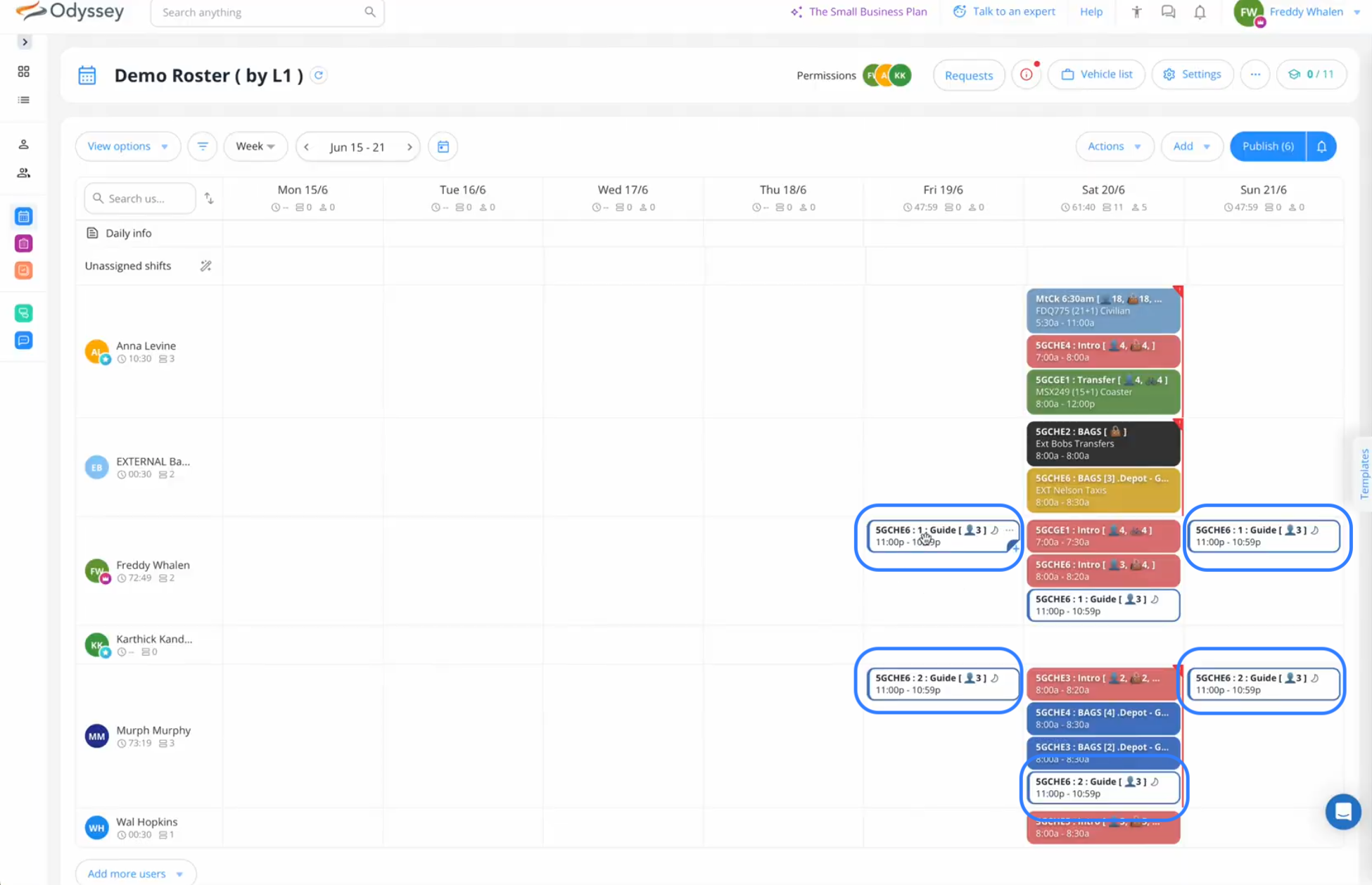The width and height of the screenshot is (1372, 885).
Task: Expand the left sidebar chevron
Action: click(25, 42)
